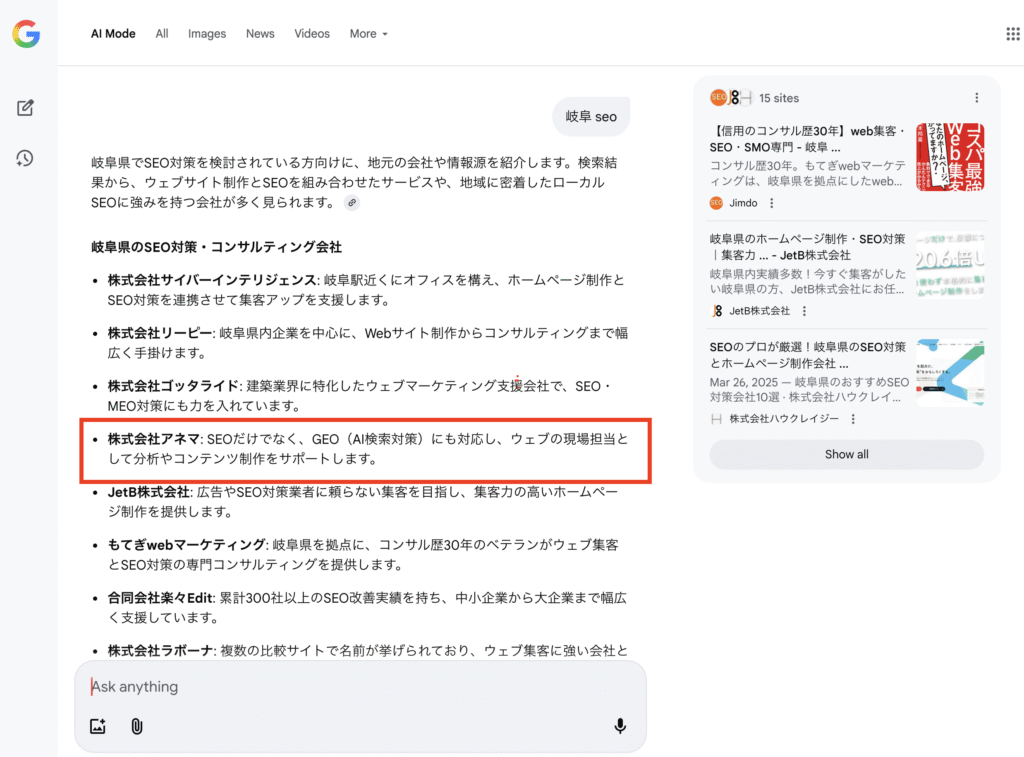The width and height of the screenshot is (1024, 757).
Task: Click the link icon after the summary paragraph
Action: pyautogui.click(x=351, y=203)
